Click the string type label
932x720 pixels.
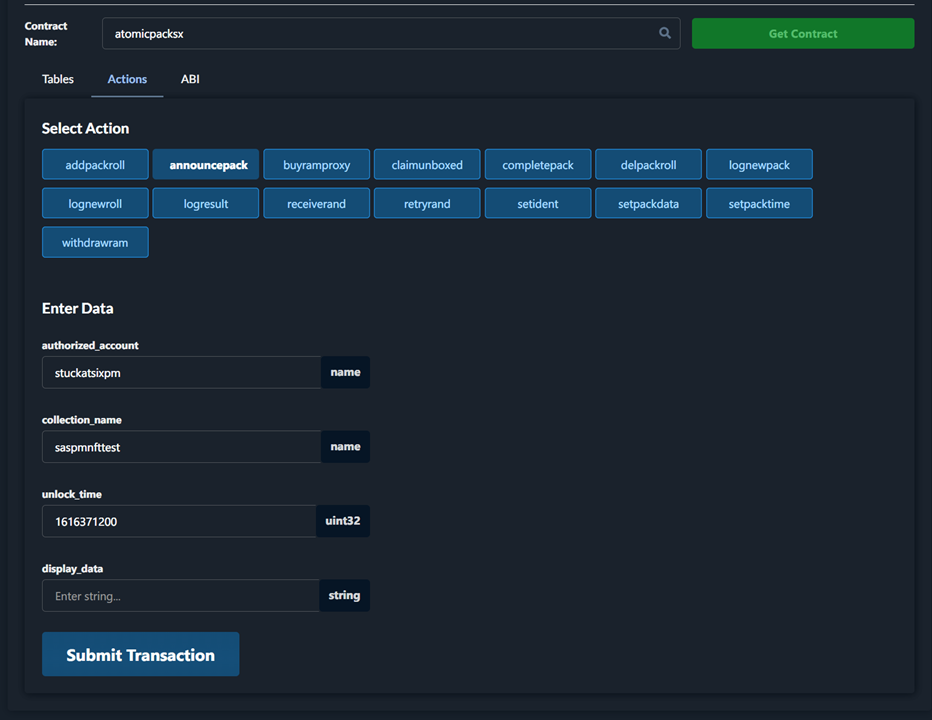tap(344, 595)
